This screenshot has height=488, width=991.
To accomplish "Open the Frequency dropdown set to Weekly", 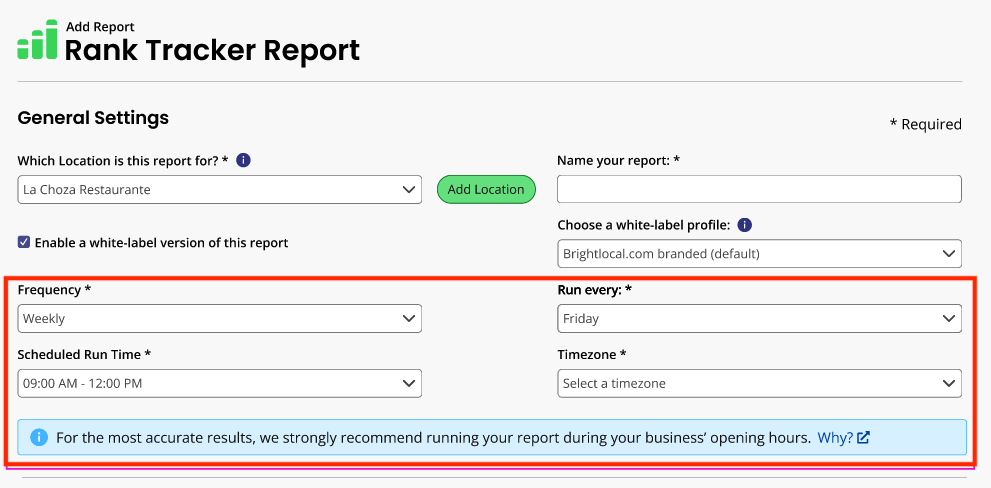I will pyautogui.click(x=219, y=319).
